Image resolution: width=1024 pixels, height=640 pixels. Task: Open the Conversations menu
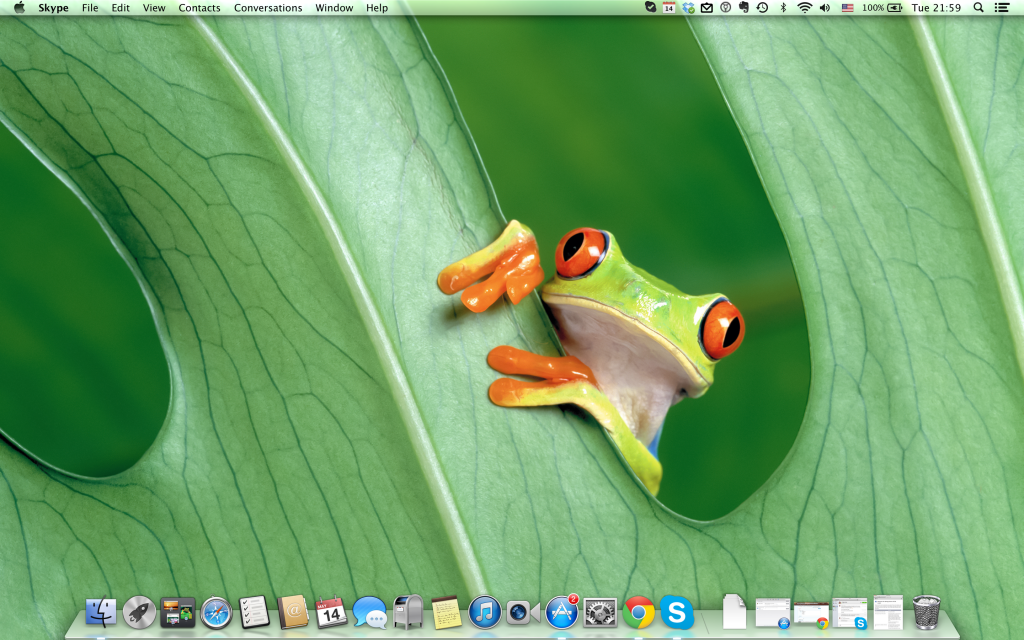point(268,8)
